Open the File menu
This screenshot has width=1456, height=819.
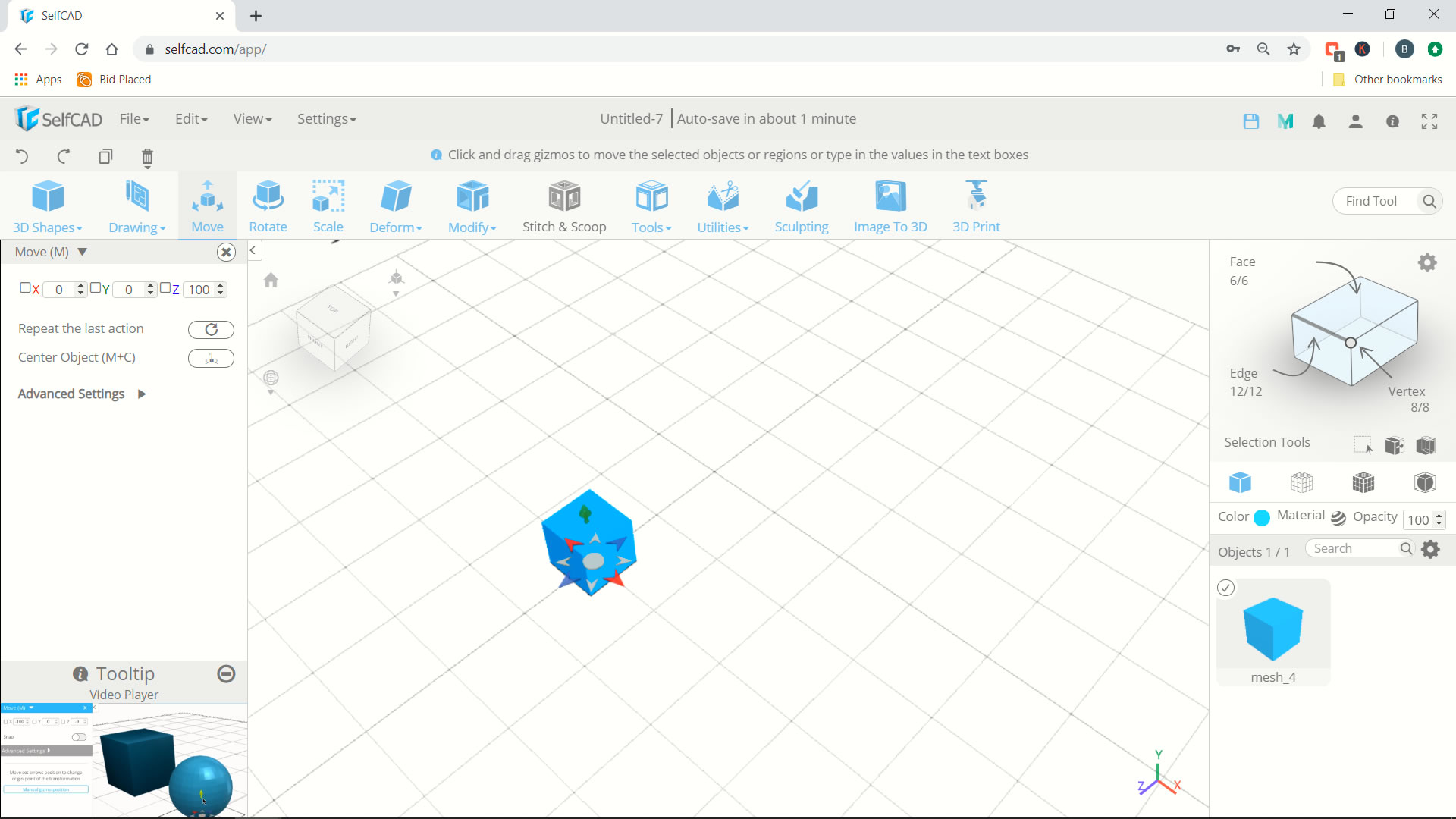[x=134, y=119]
